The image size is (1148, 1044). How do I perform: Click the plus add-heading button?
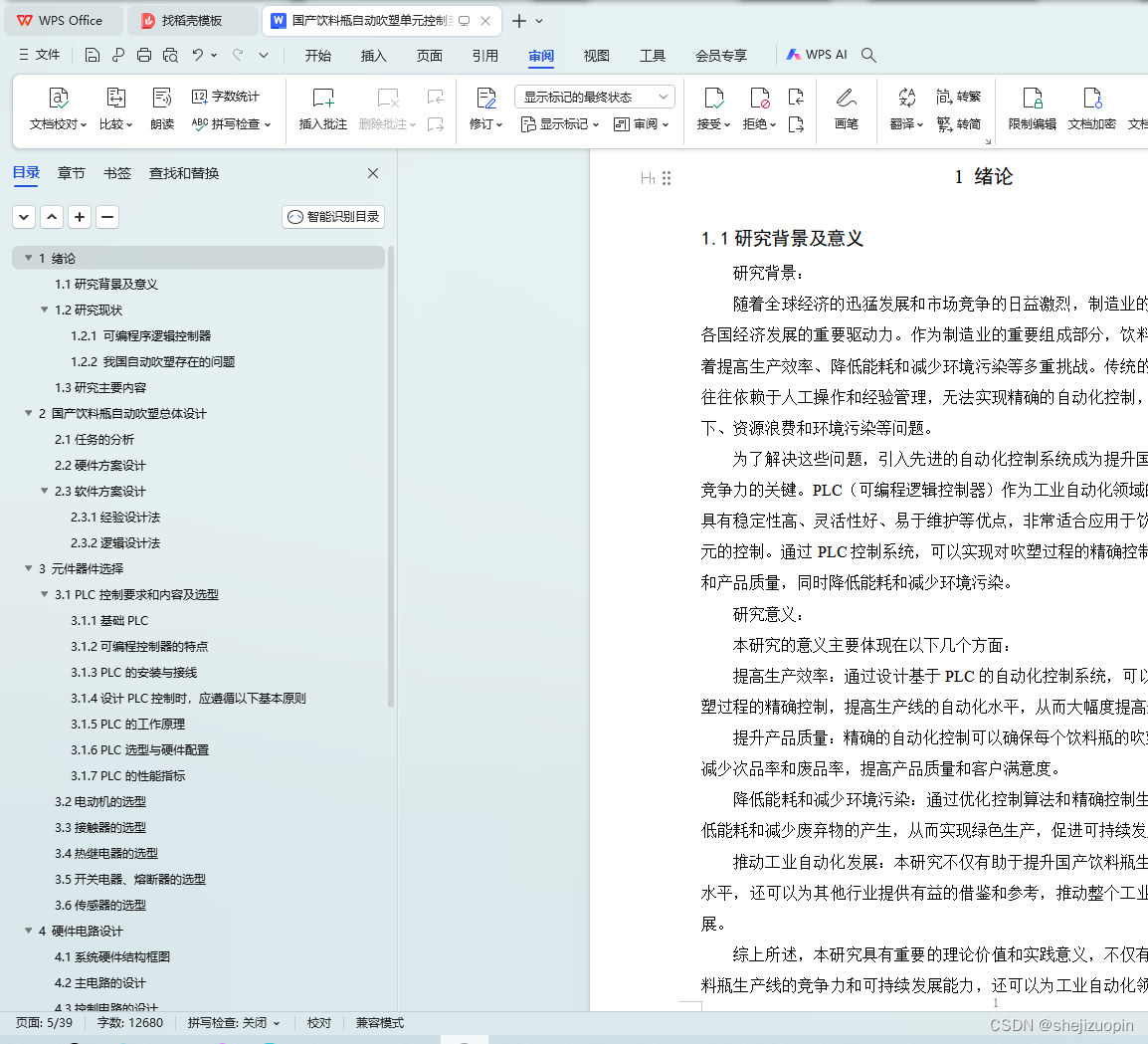click(79, 217)
